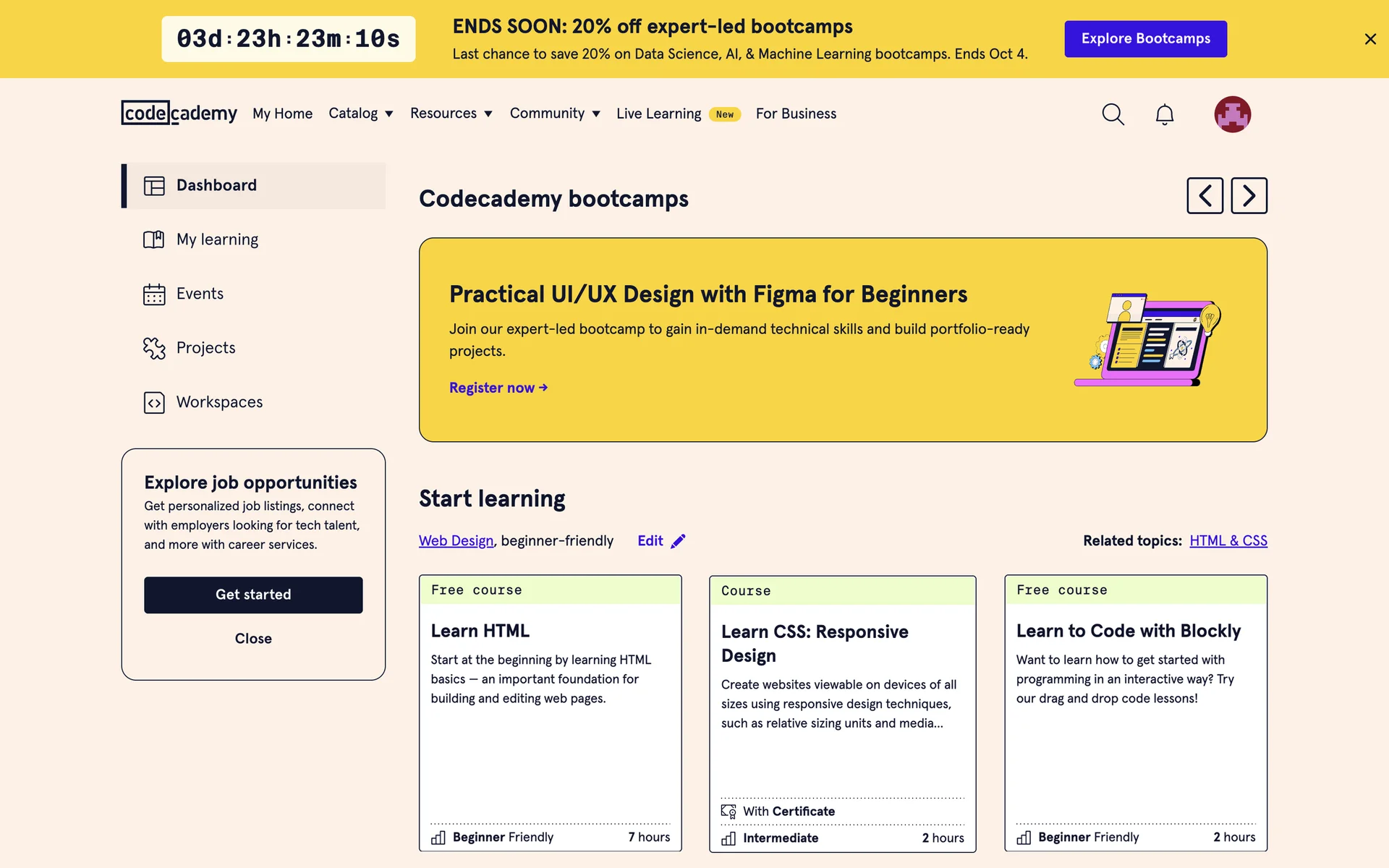Follow the Register now link
Viewport: 1389px width, 868px height.
(x=498, y=388)
